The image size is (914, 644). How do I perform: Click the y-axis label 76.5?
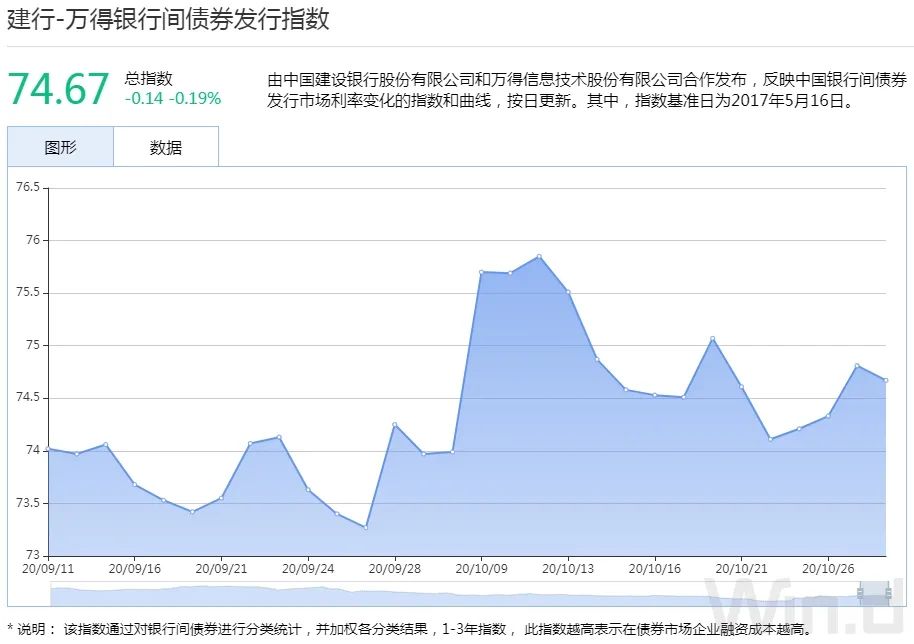click(28, 187)
